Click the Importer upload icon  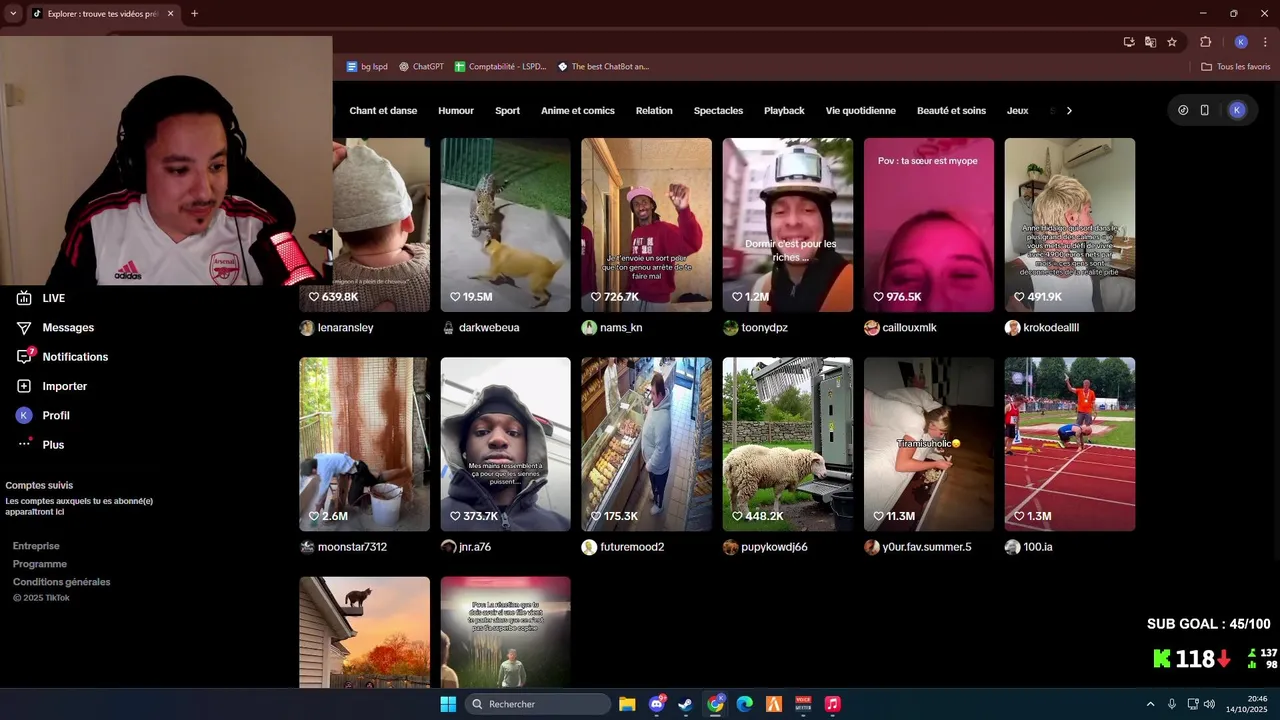pos(24,386)
